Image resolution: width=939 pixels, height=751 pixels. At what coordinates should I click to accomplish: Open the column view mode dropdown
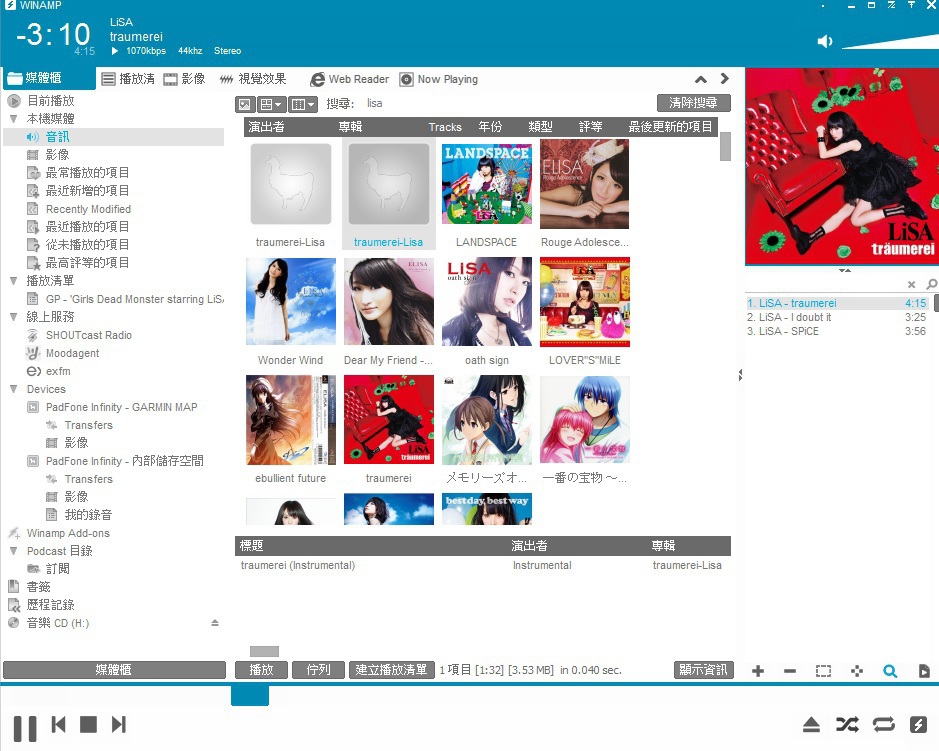(302, 104)
